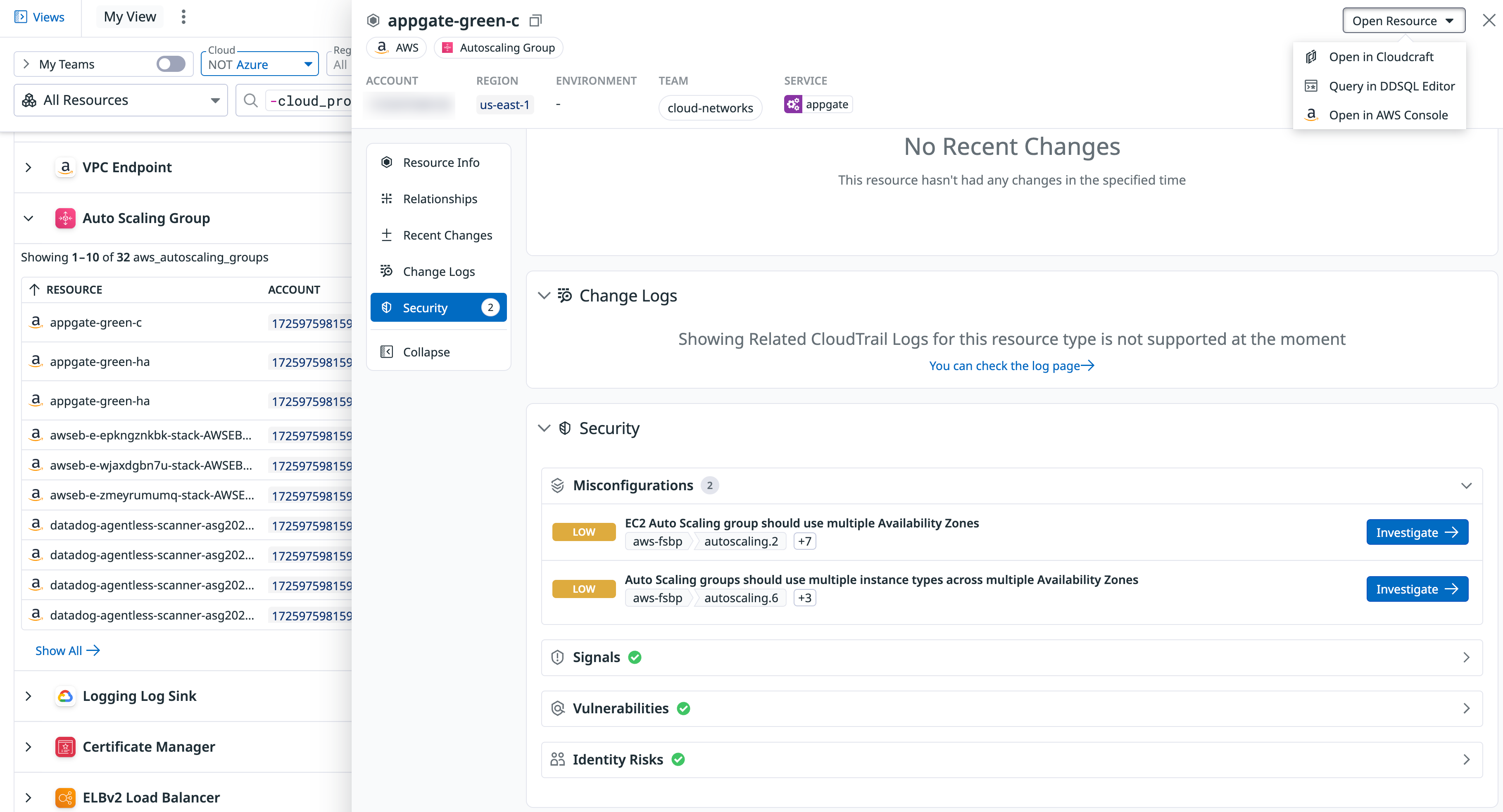Collapse the Auto Scaling Group section
The height and width of the screenshot is (812, 1503).
click(28, 218)
